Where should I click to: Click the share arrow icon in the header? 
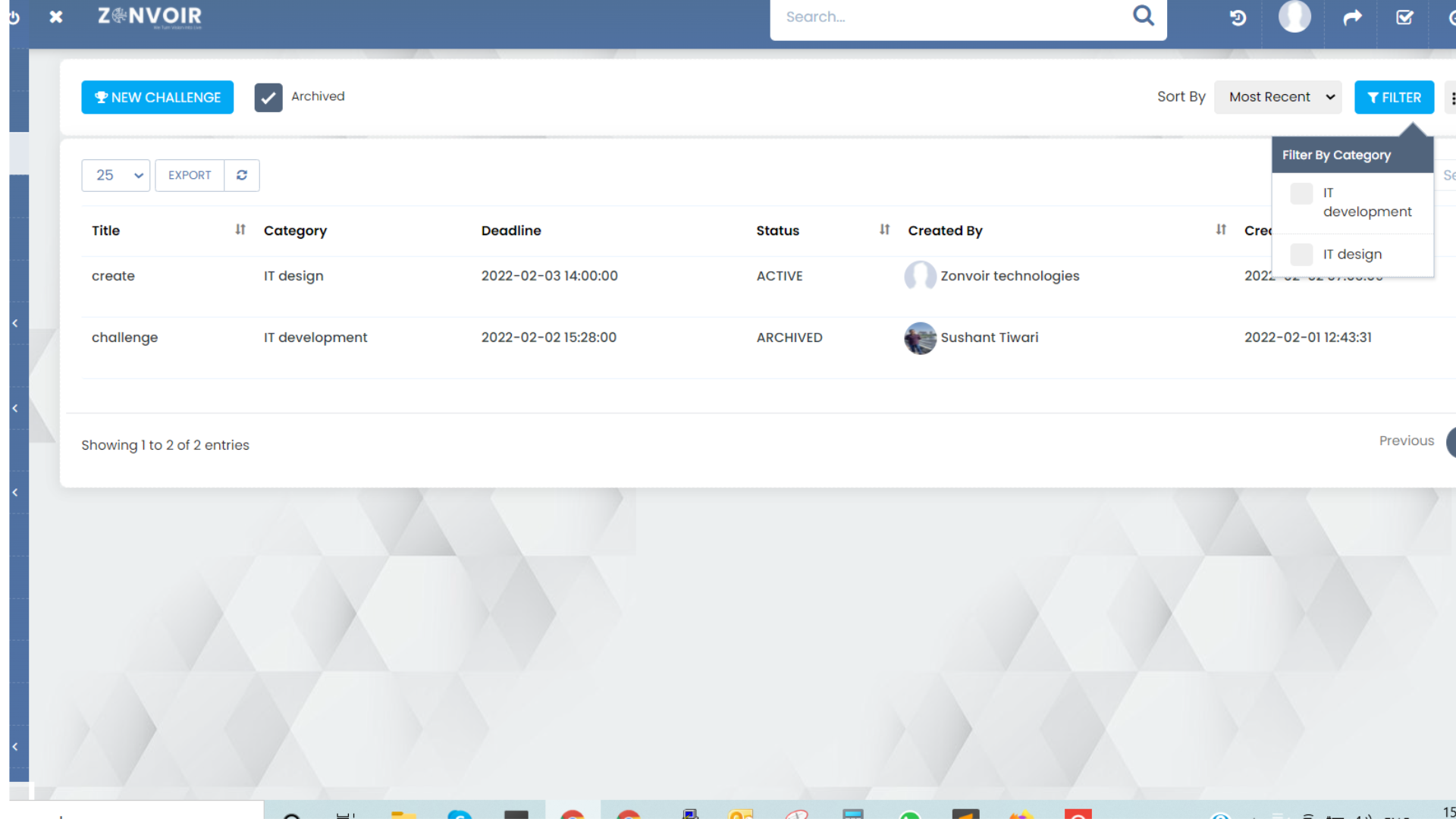pyautogui.click(x=1352, y=17)
